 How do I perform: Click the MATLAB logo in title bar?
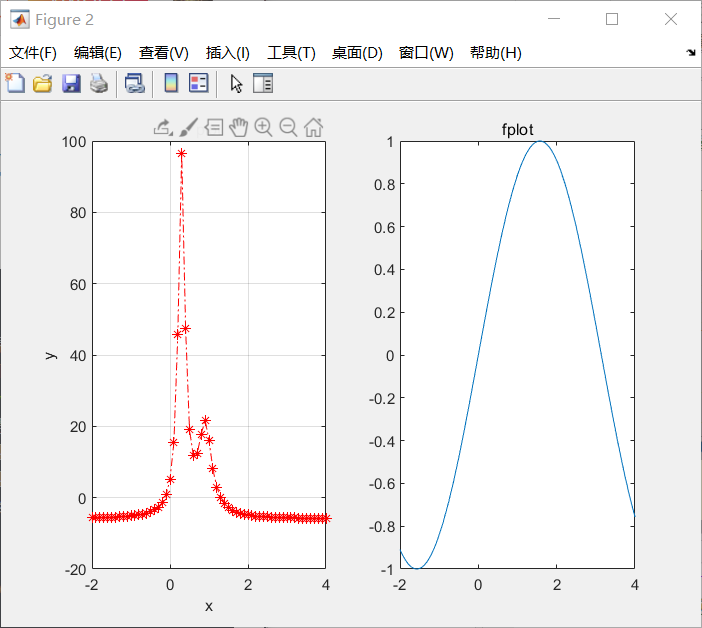(20, 19)
